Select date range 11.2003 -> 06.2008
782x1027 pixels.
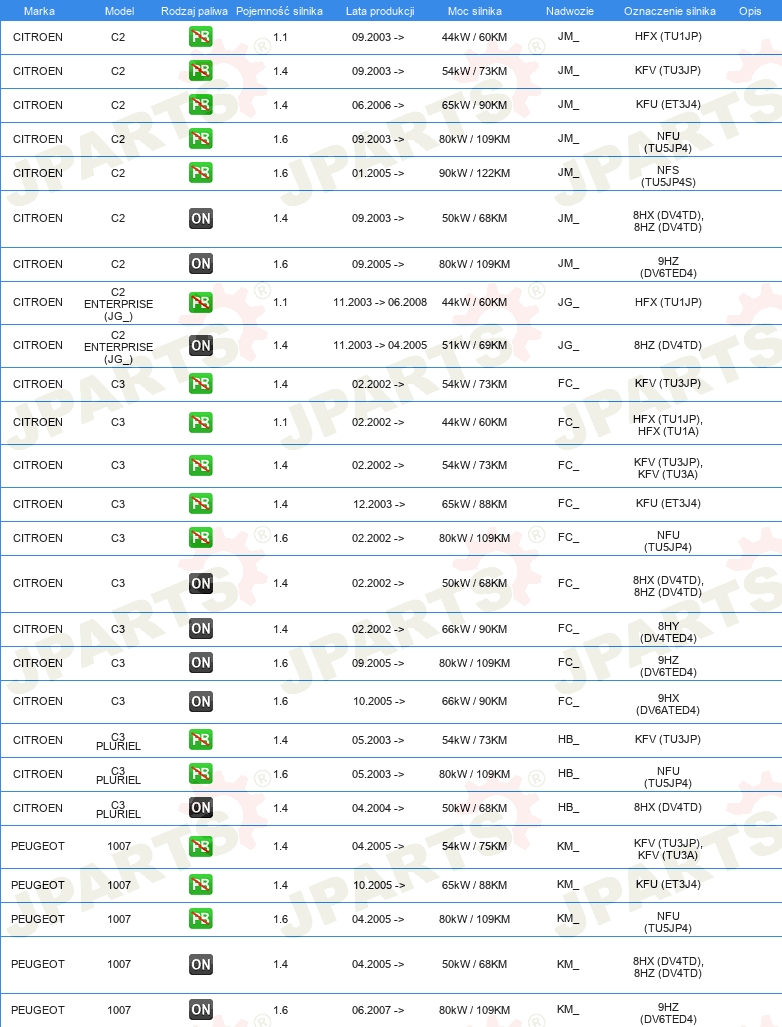[380, 302]
